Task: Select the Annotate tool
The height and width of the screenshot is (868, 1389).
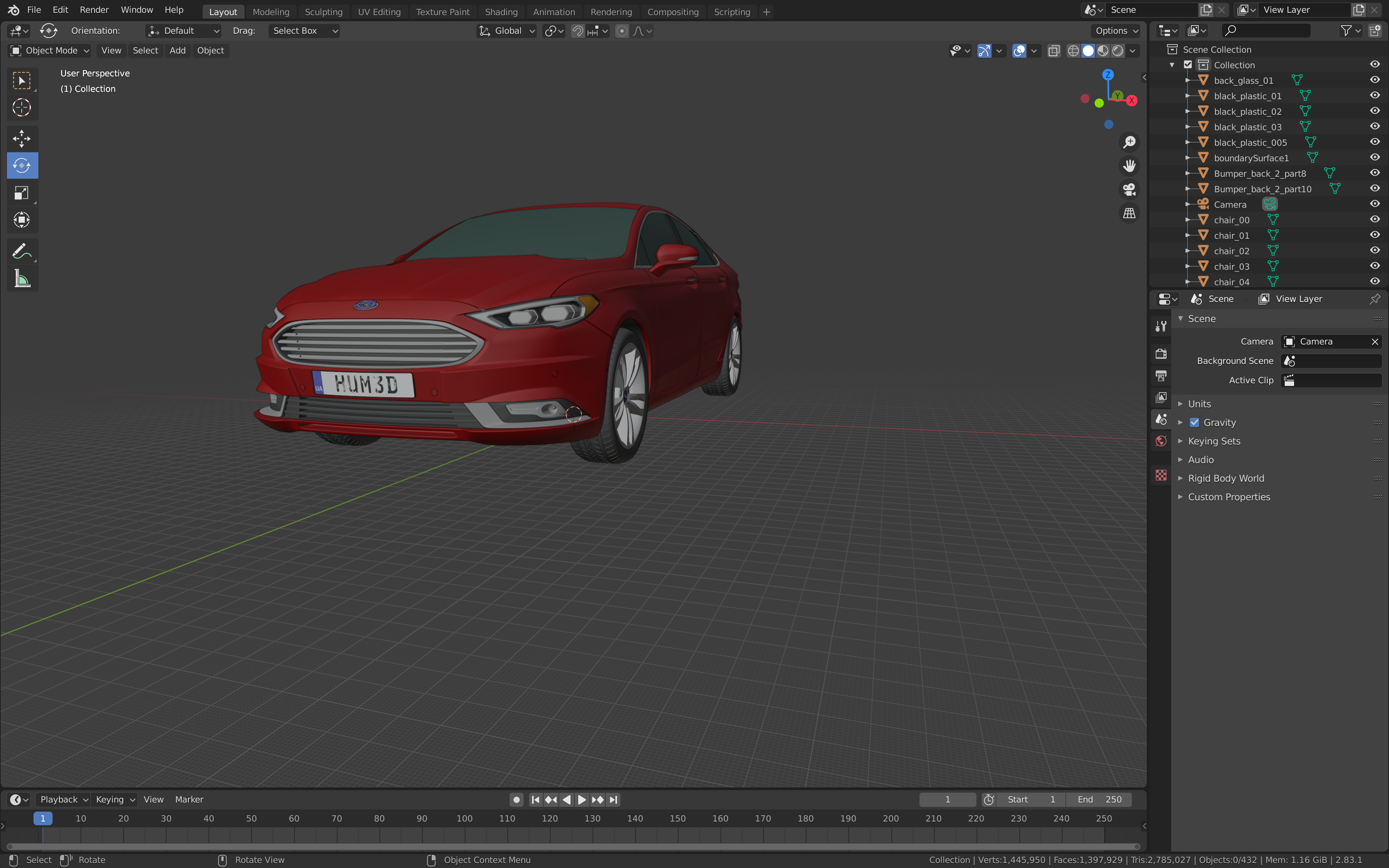Action: tap(22, 251)
